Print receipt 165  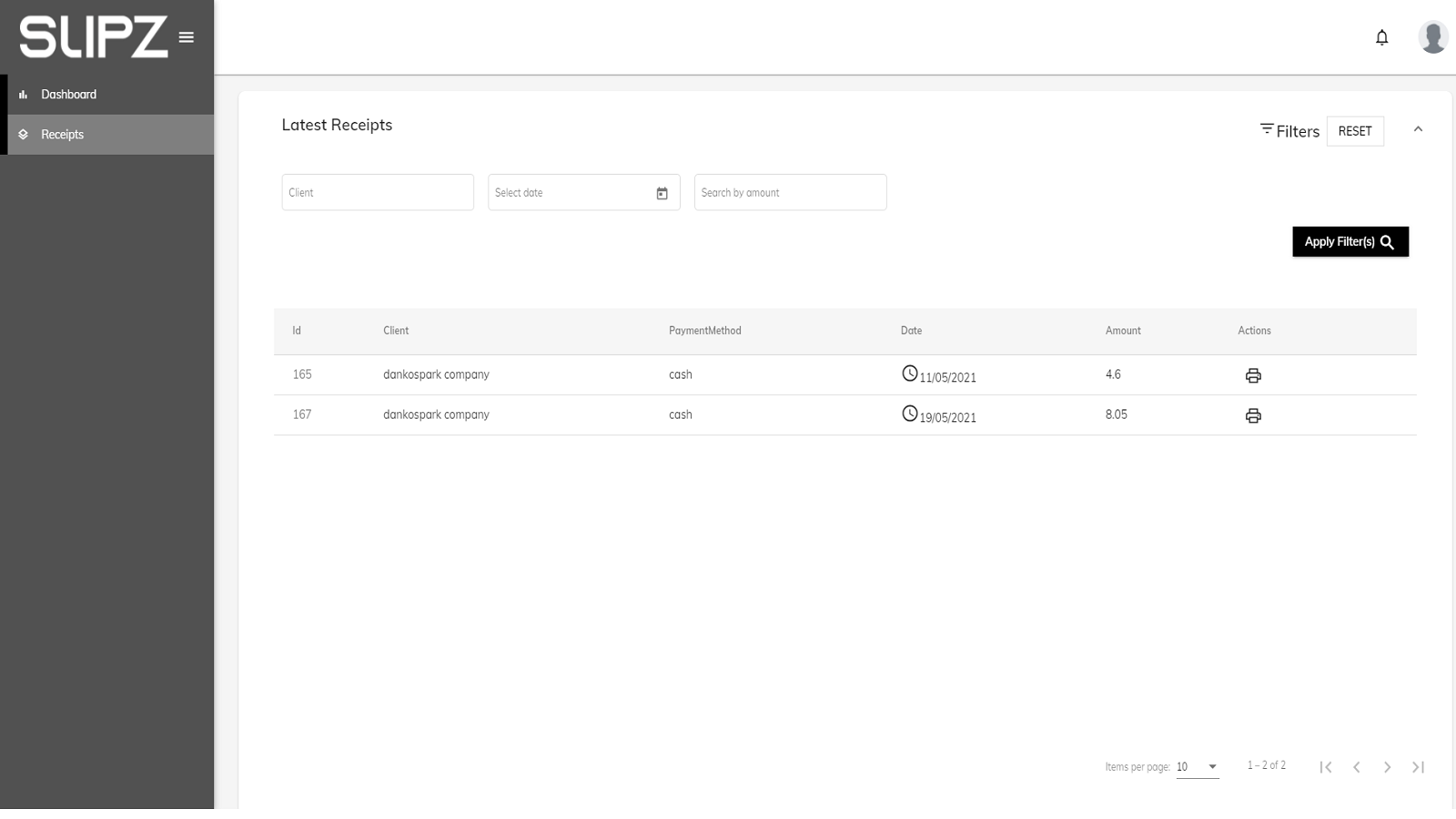(1253, 376)
